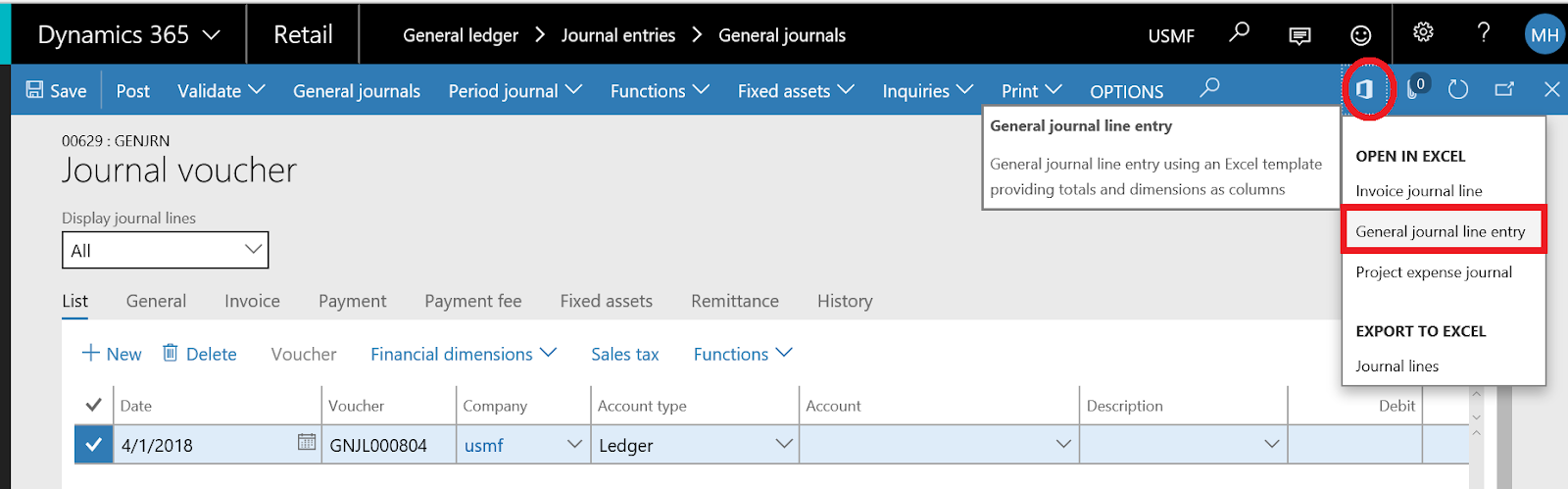Click the Post button
Image resolution: width=1568 pixels, height=489 pixels.
pyautogui.click(x=132, y=91)
